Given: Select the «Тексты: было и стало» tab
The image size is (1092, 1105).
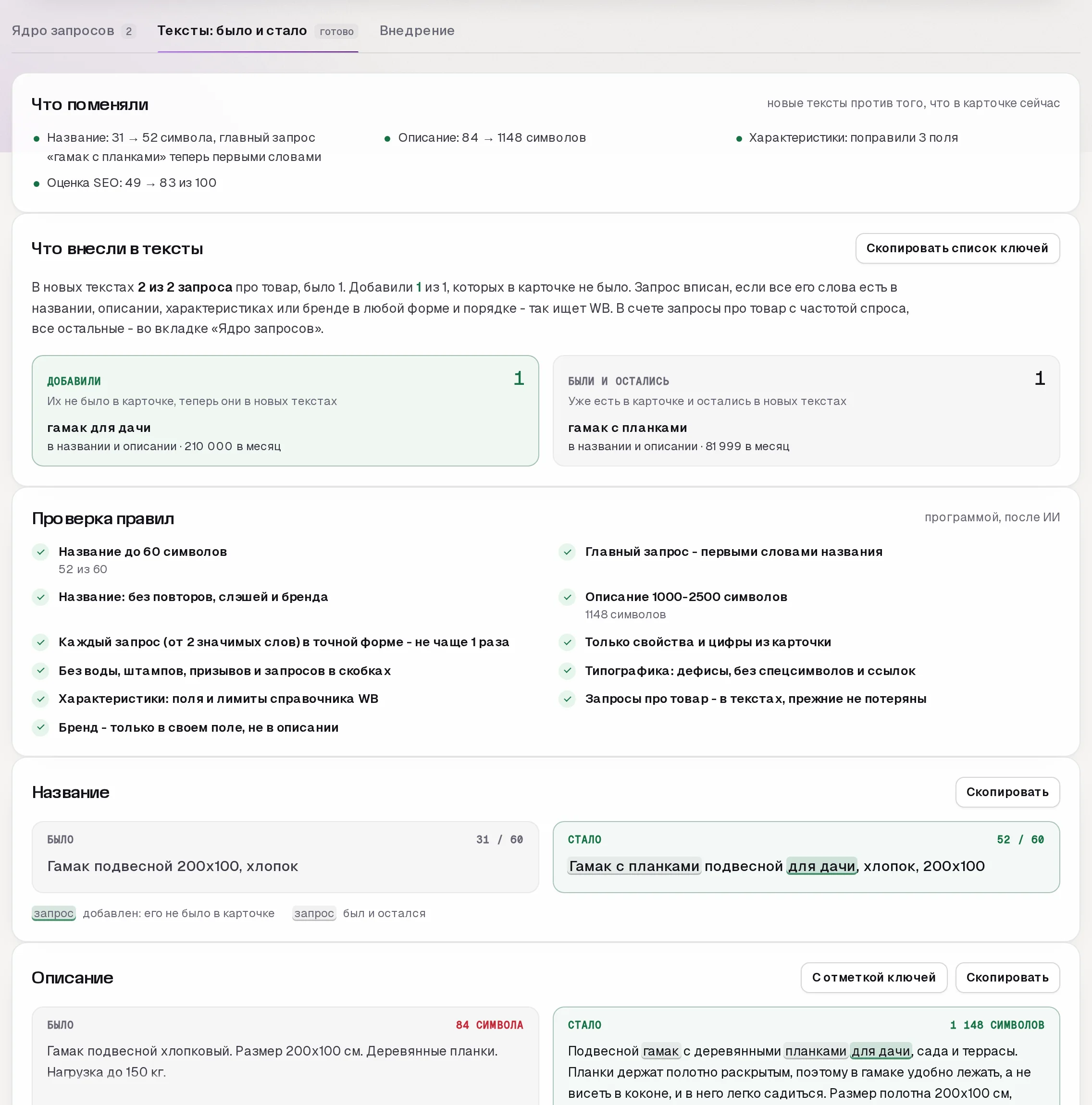Looking at the screenshot, I should pyautogui.click(x=258, y=31).
